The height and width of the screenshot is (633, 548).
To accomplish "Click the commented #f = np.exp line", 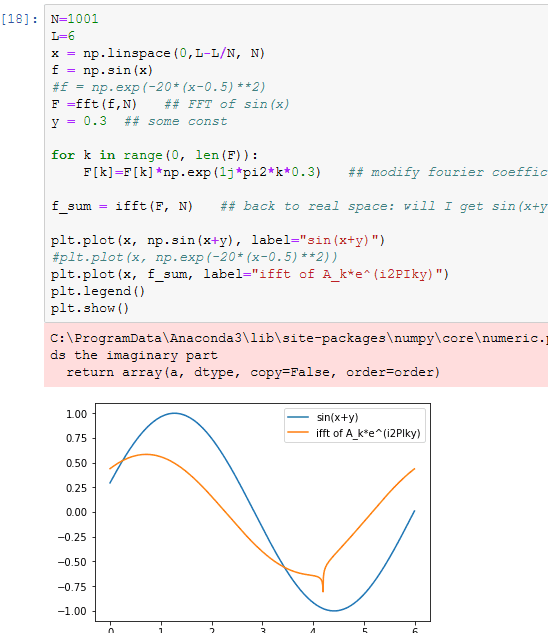I will (x=158, y=87).
